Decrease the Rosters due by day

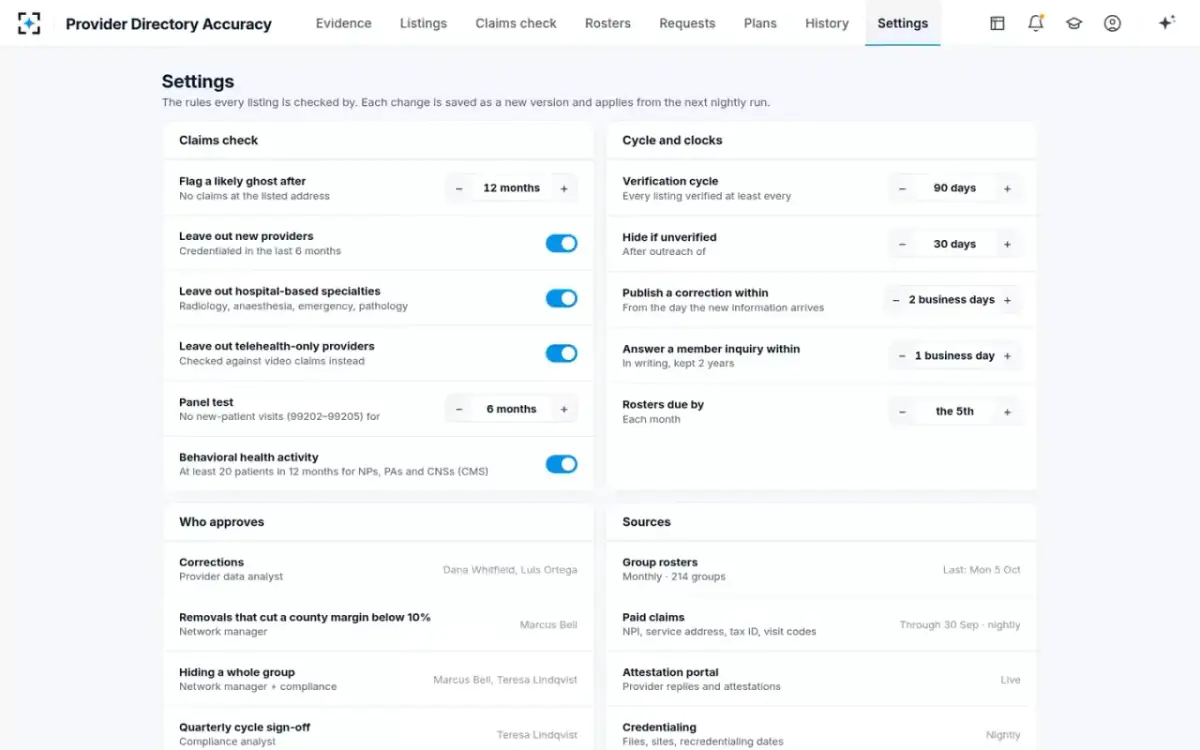tap(902, 411)
